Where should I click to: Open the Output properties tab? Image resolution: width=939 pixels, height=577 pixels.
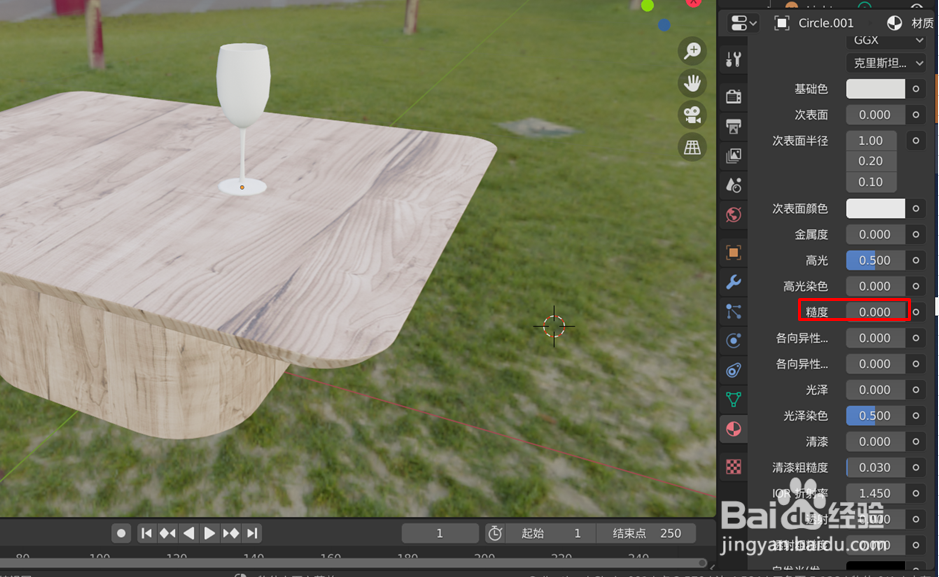(x=734, y=125)
